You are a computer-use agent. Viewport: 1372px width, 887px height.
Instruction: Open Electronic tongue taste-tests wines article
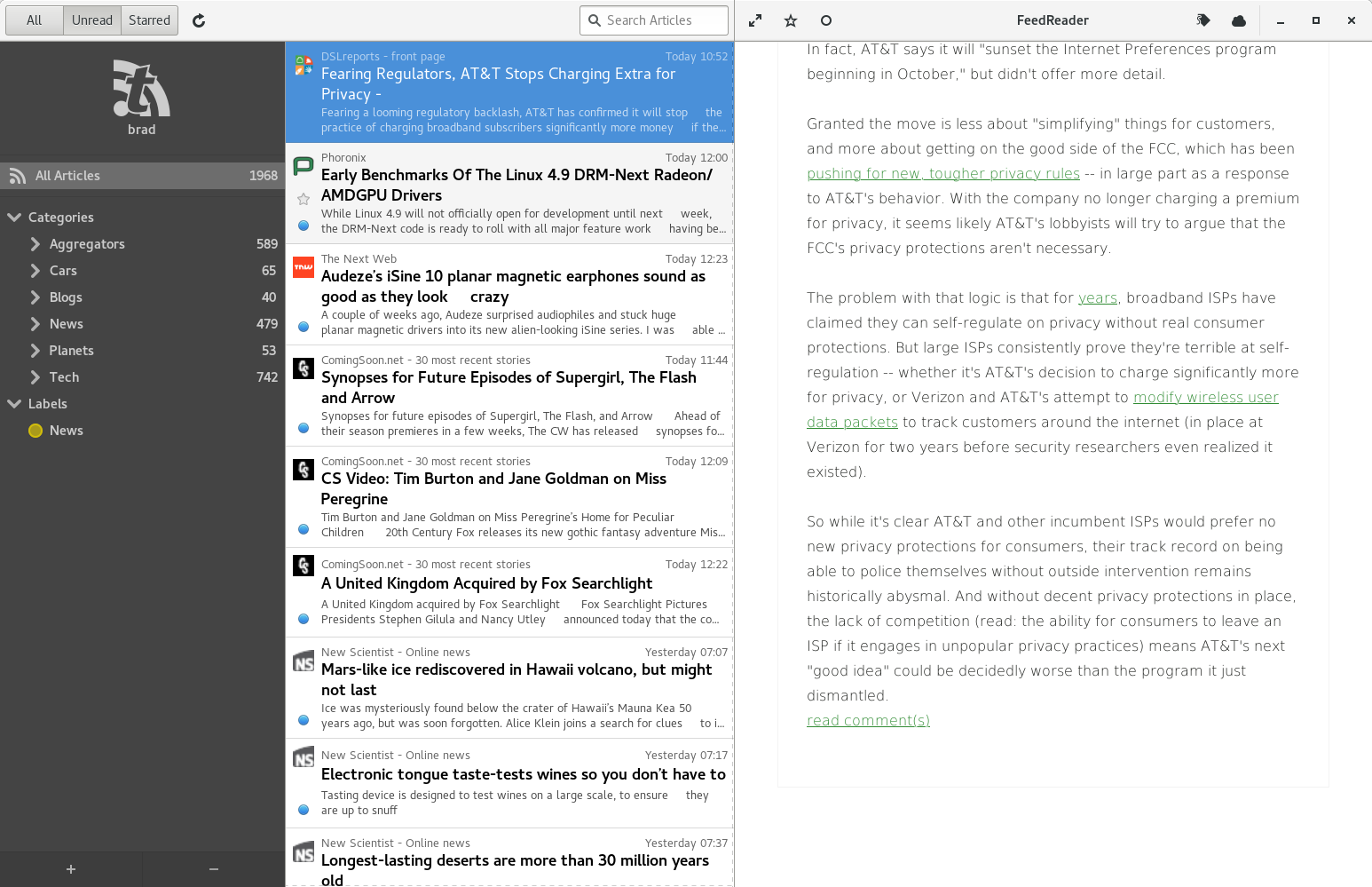click(x=509, y=784)
